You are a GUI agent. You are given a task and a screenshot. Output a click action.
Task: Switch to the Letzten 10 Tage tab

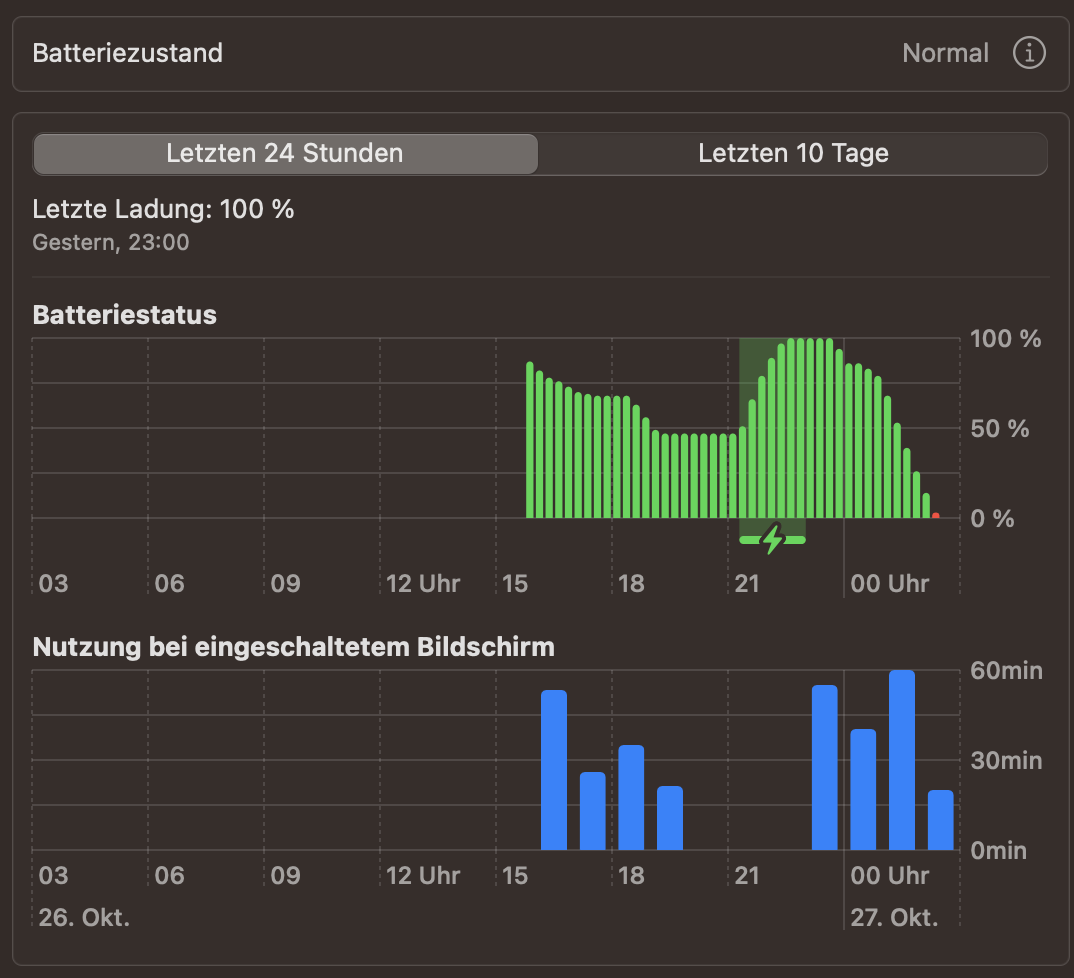(793, 154)
